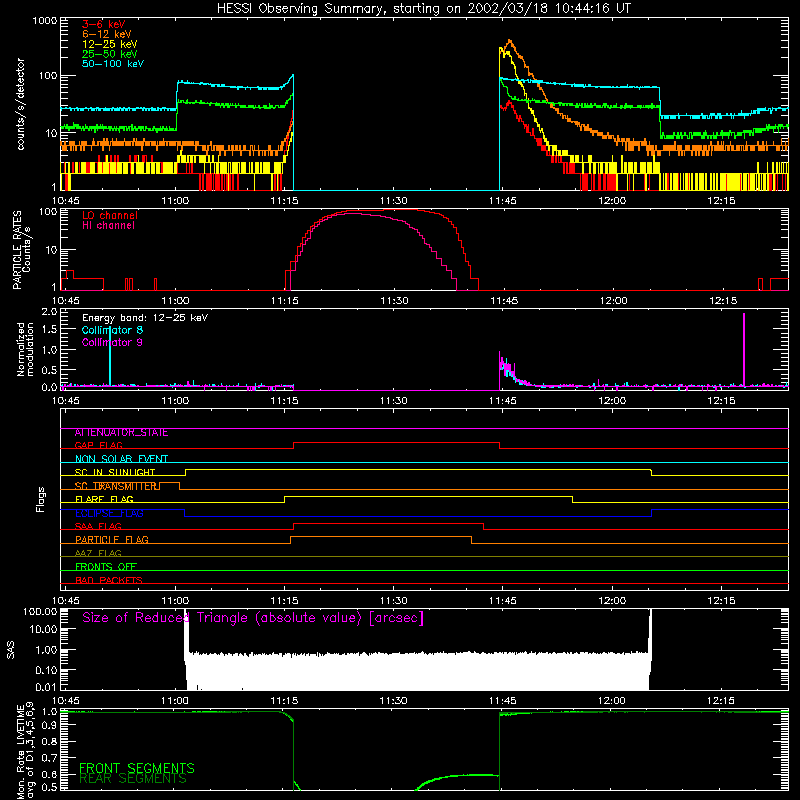This screenshot has height=800, width=800.
Task: Select the 25-50 keV legend label
Action: point(110,54)
